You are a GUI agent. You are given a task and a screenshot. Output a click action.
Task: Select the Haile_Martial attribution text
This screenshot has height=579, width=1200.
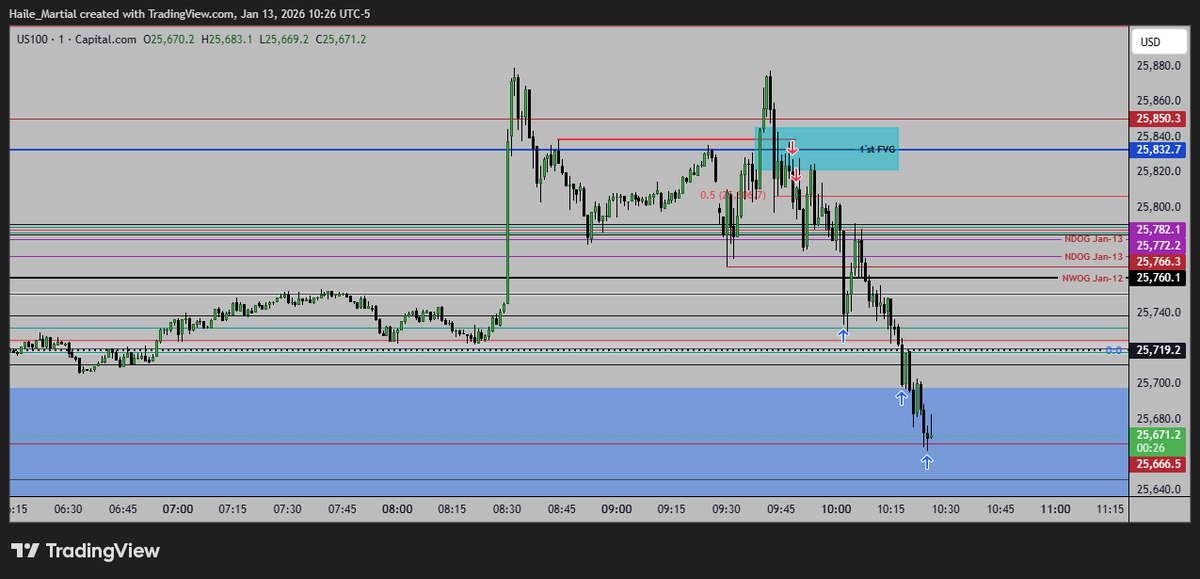click(45, 14)
